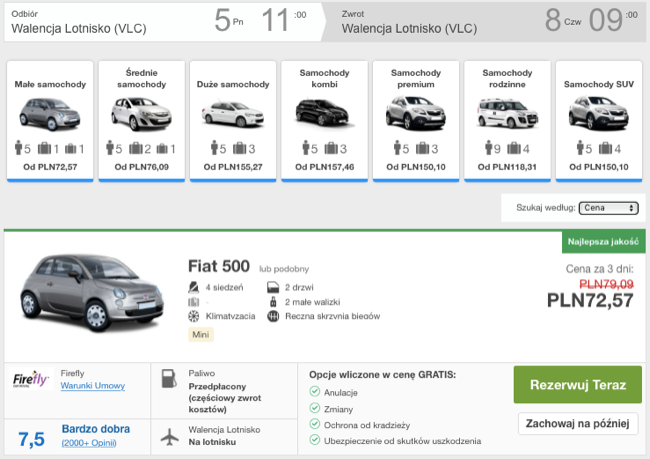Click the price PLN72,57 in the offer

(590, 300)
